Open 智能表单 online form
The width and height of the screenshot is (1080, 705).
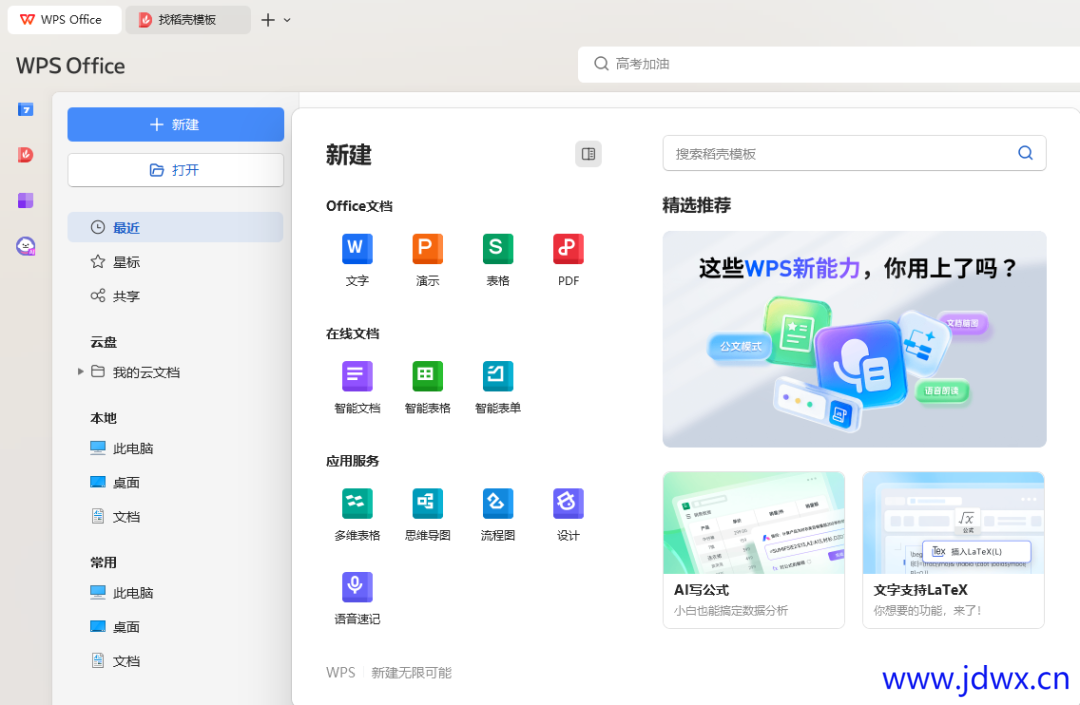tap(497, 387)
